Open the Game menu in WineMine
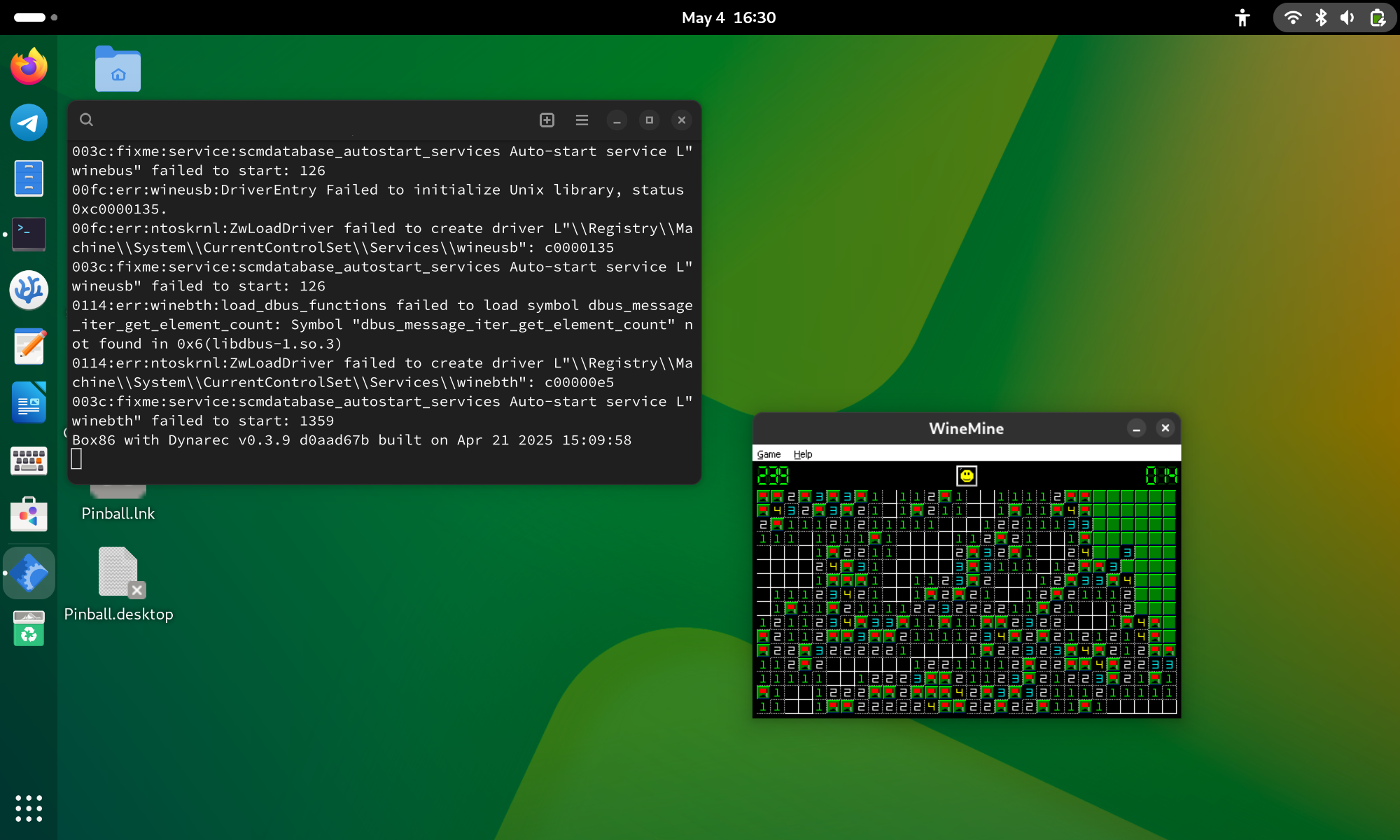 pyautogui.click(x=769, y=454)
